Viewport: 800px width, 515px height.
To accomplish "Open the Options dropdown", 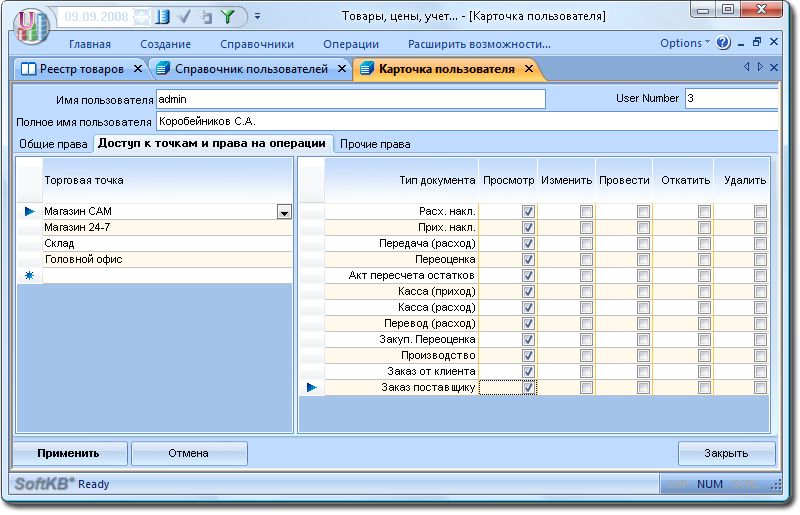I will (684, 43).
